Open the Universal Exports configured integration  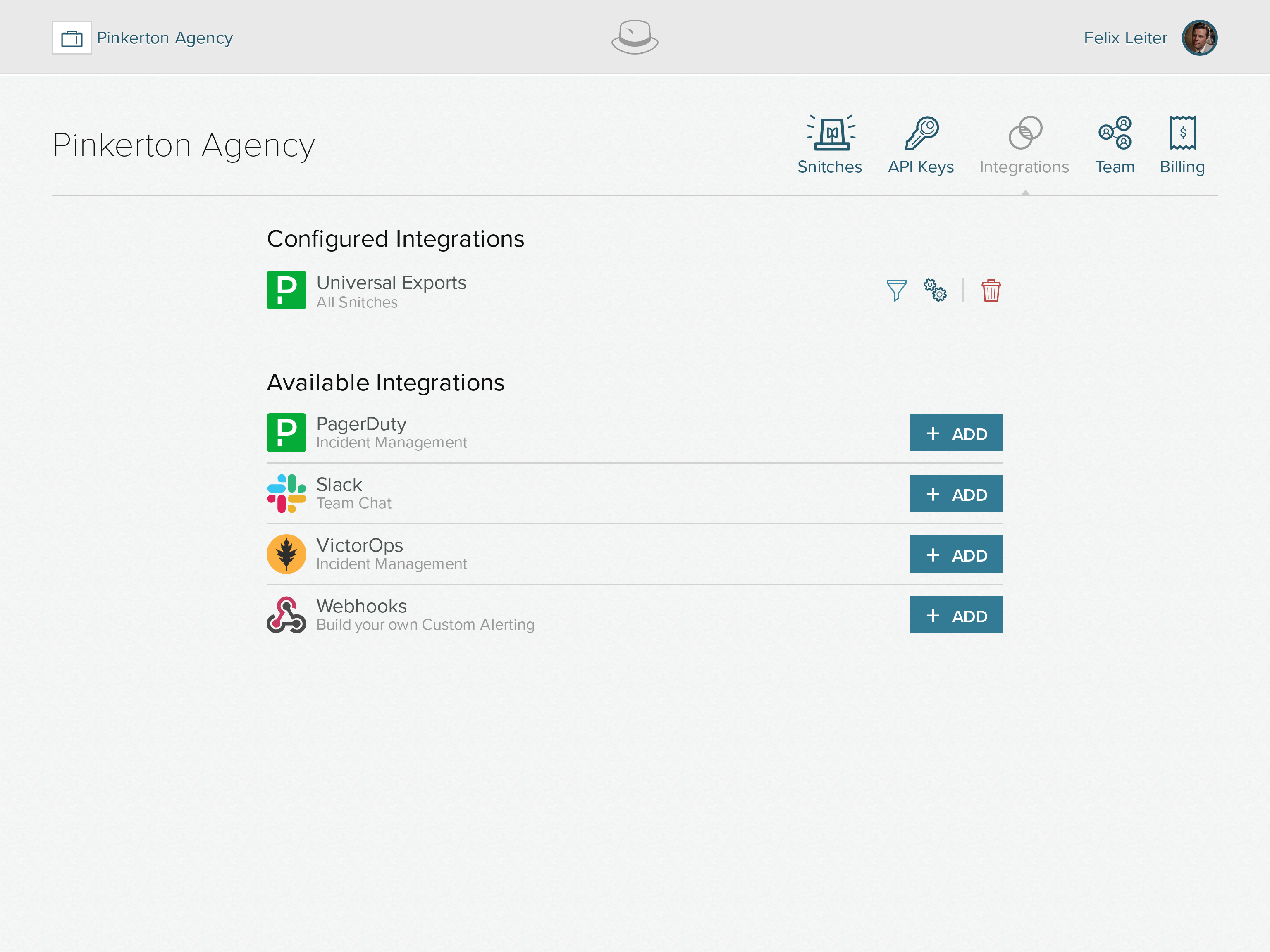coord(391,282)
